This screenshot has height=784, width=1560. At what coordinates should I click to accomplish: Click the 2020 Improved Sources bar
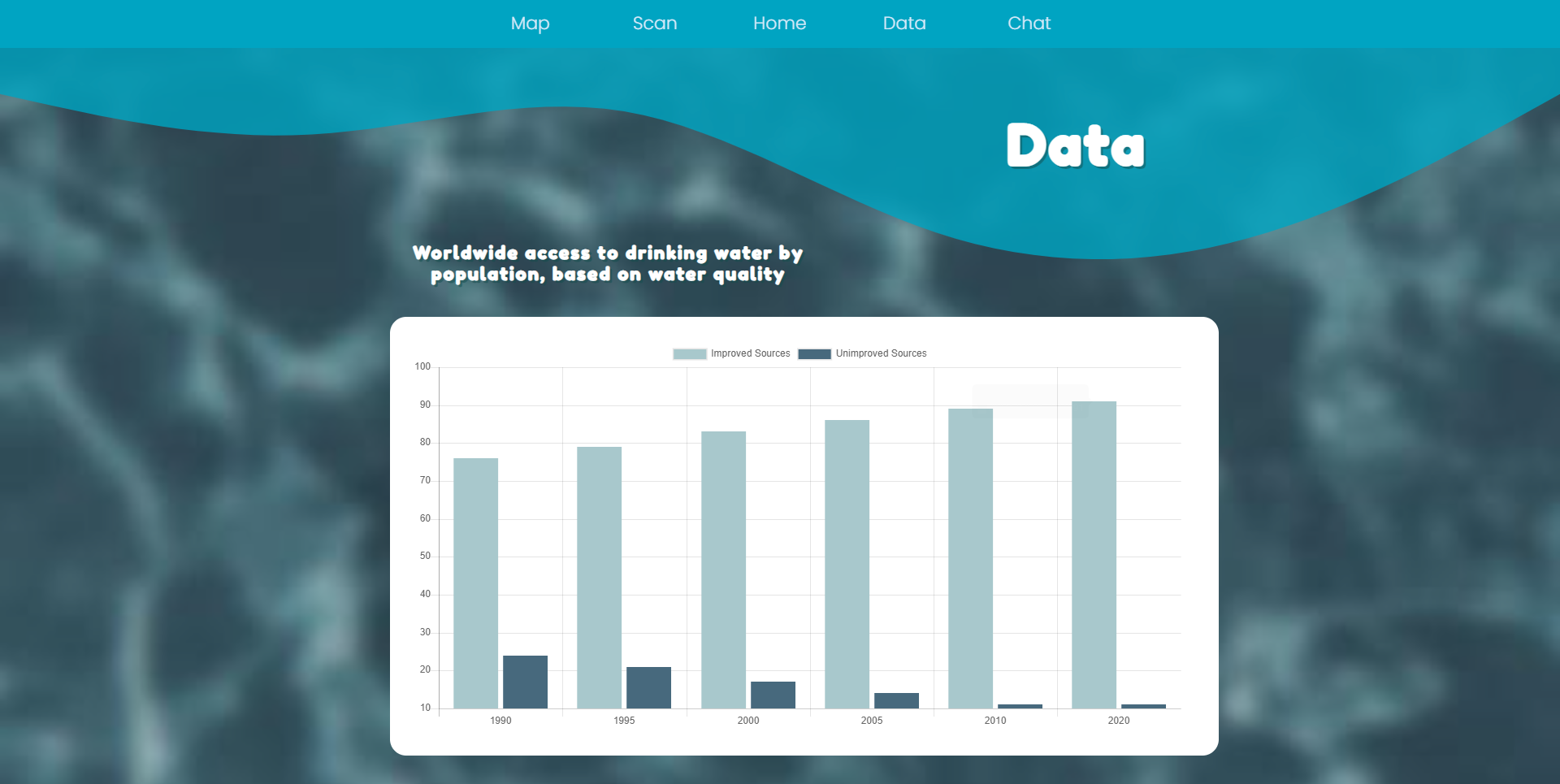pos(1094,555)
